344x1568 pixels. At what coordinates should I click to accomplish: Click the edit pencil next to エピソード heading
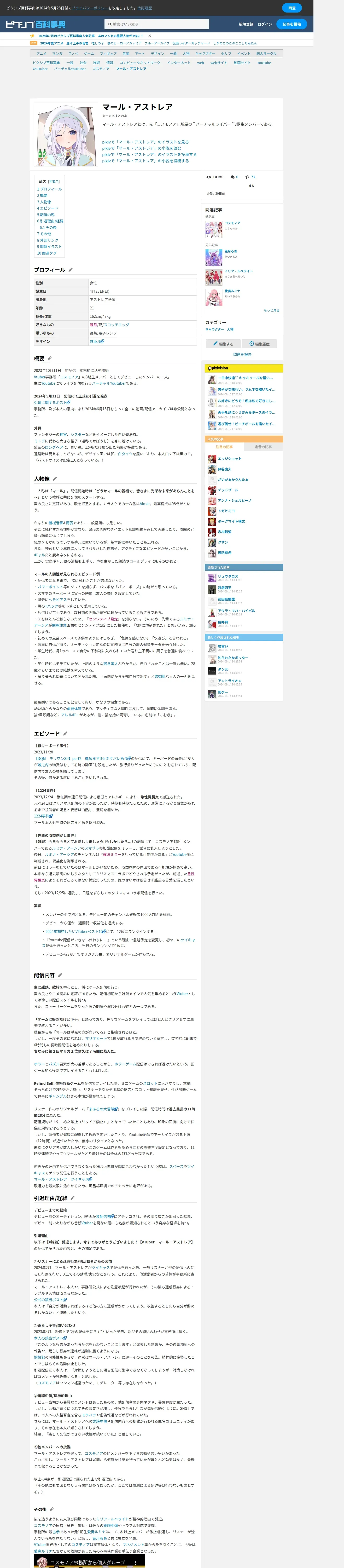(x=65, y=734)
